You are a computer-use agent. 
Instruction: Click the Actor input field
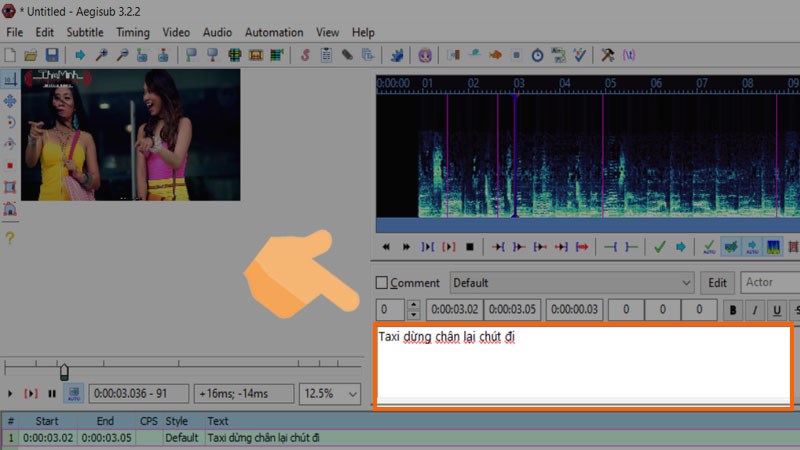[x=770, y=283]
